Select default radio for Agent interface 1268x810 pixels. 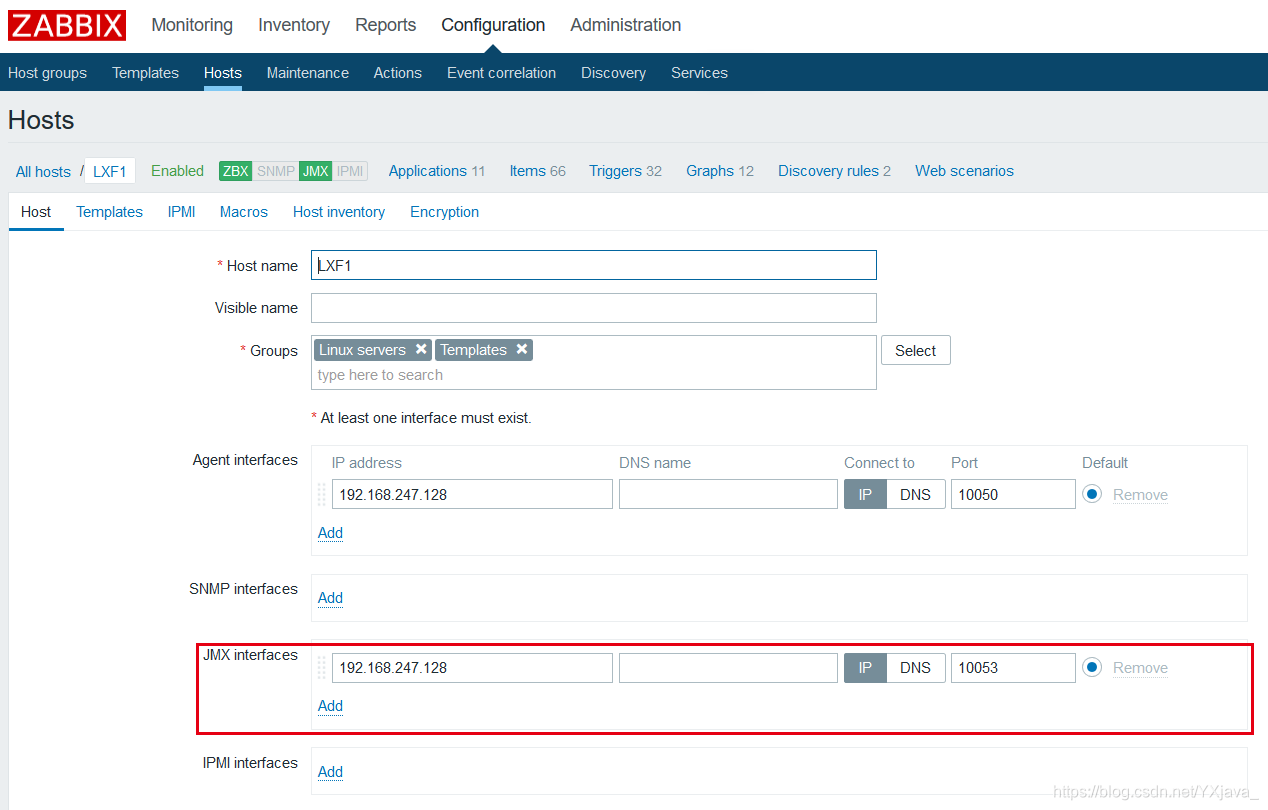coord(1092,494)
